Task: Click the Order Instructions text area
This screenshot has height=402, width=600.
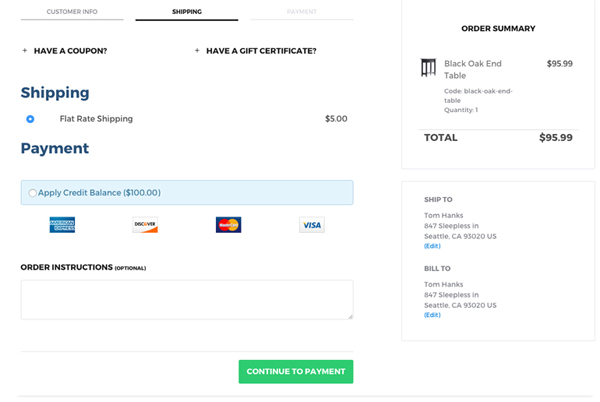Action: 186,299
